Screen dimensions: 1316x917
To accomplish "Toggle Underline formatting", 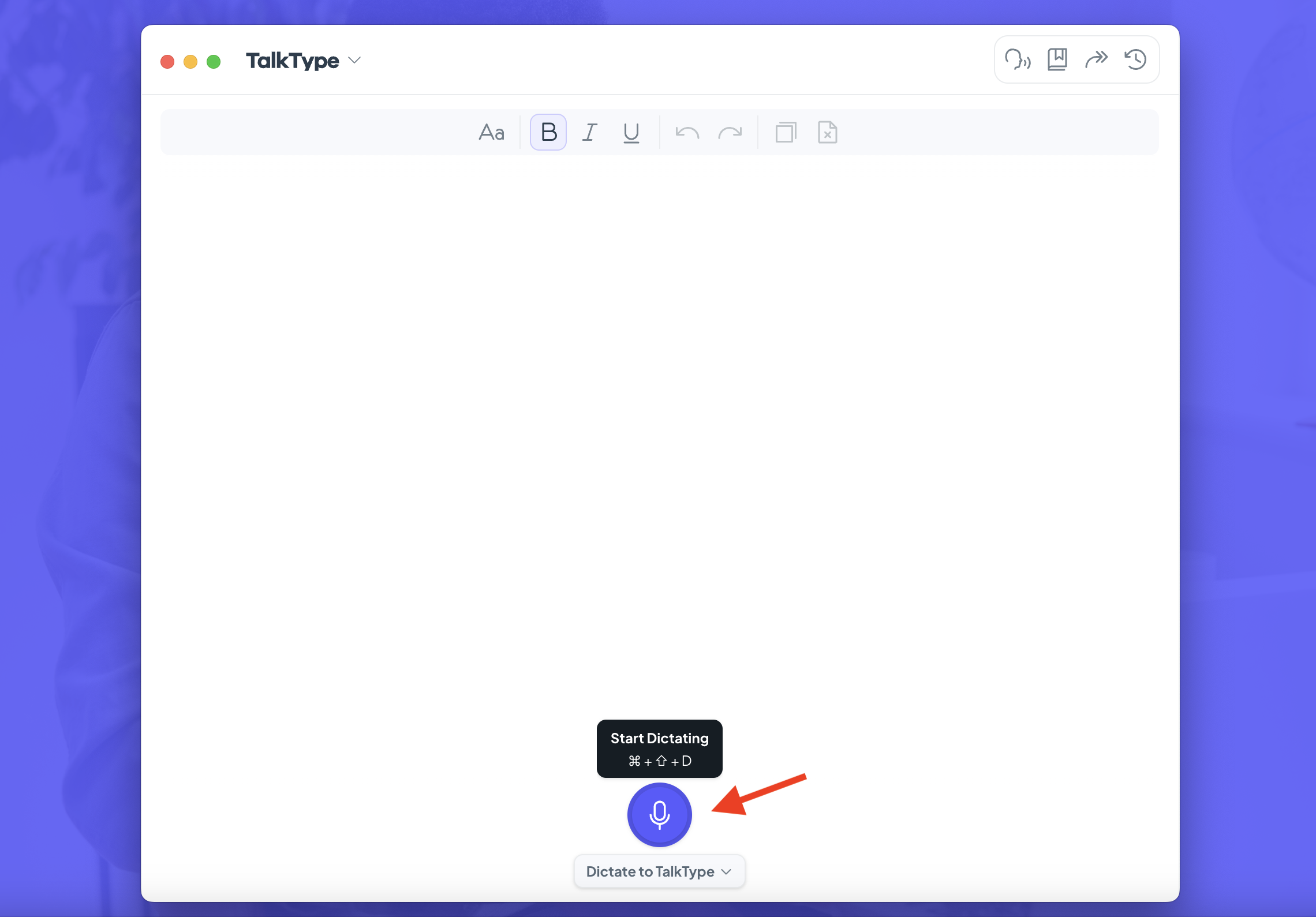I will coord(631,132).
